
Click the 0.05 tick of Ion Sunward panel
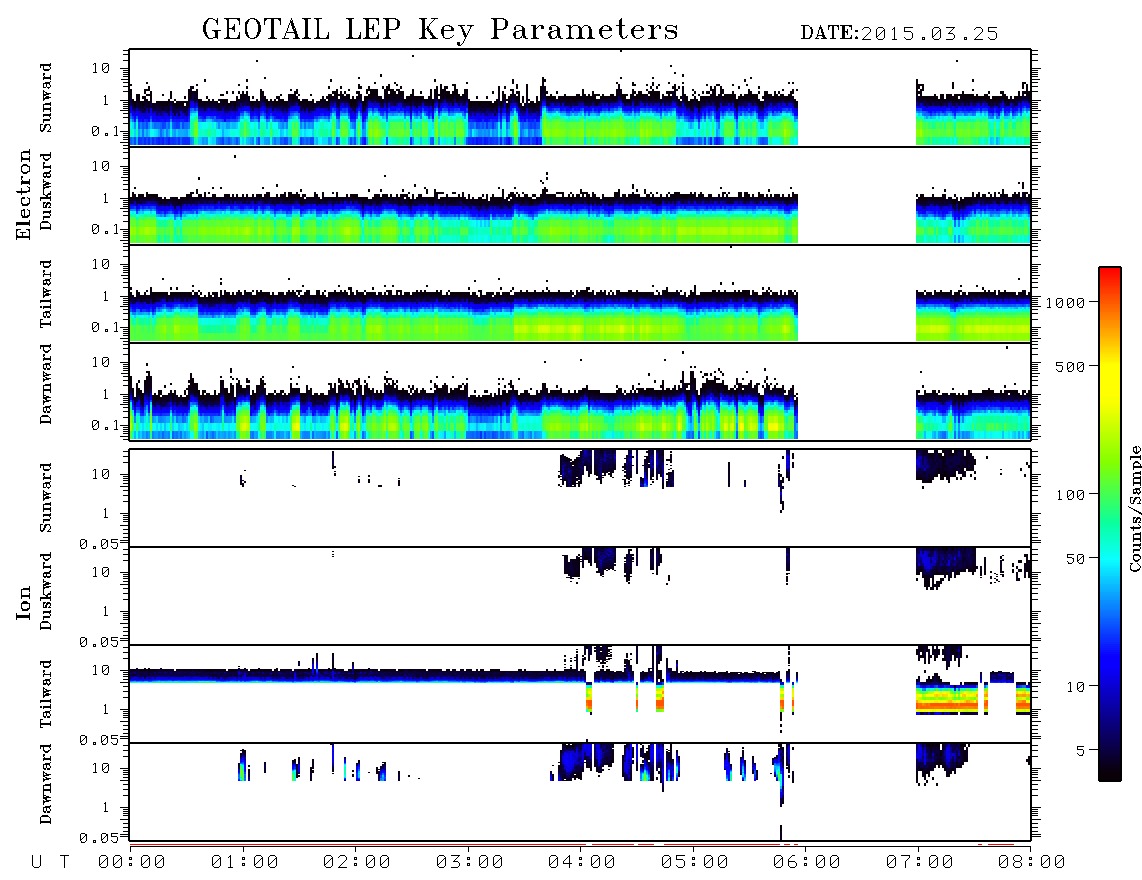(x=98, y=543)
